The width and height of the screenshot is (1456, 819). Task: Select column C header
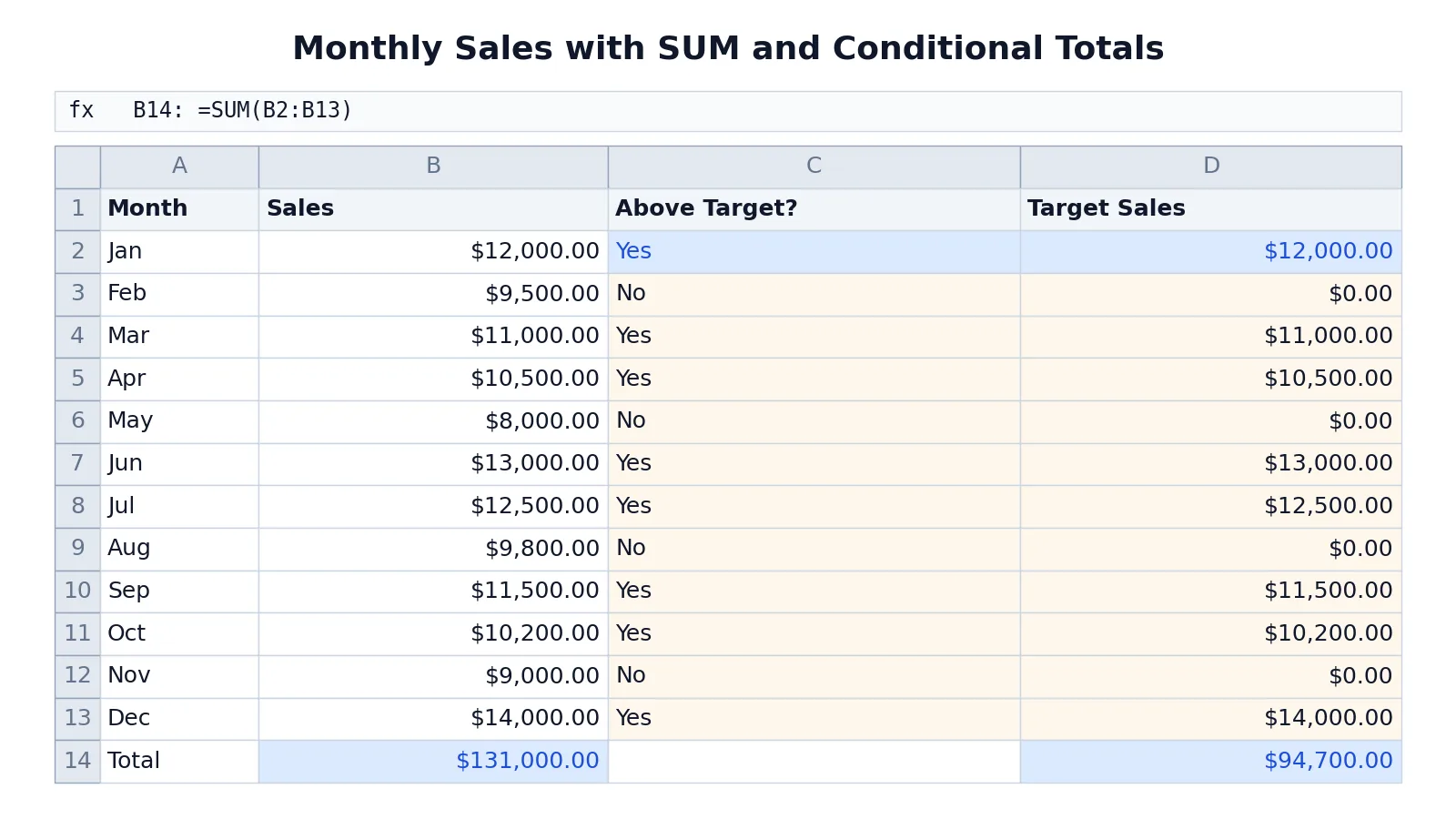click(x=814, y=167)
